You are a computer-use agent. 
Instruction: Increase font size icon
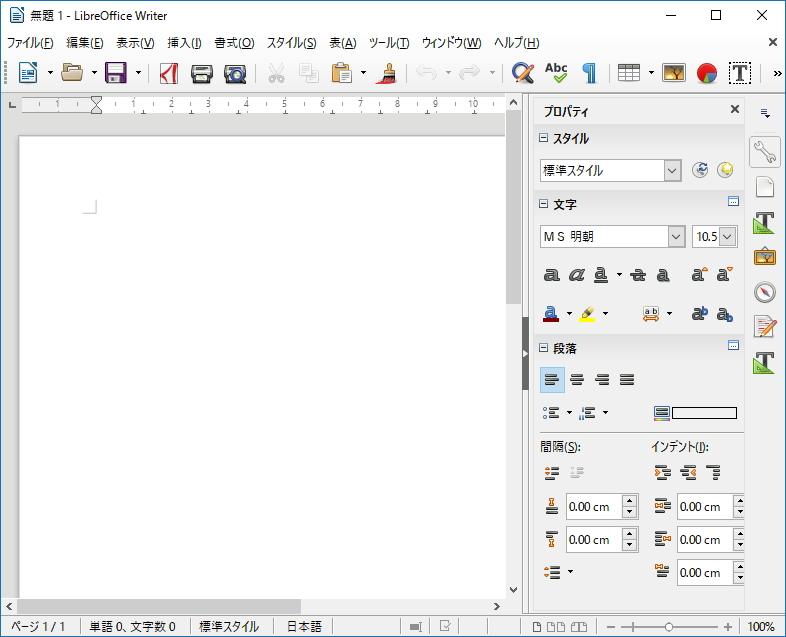699,274
